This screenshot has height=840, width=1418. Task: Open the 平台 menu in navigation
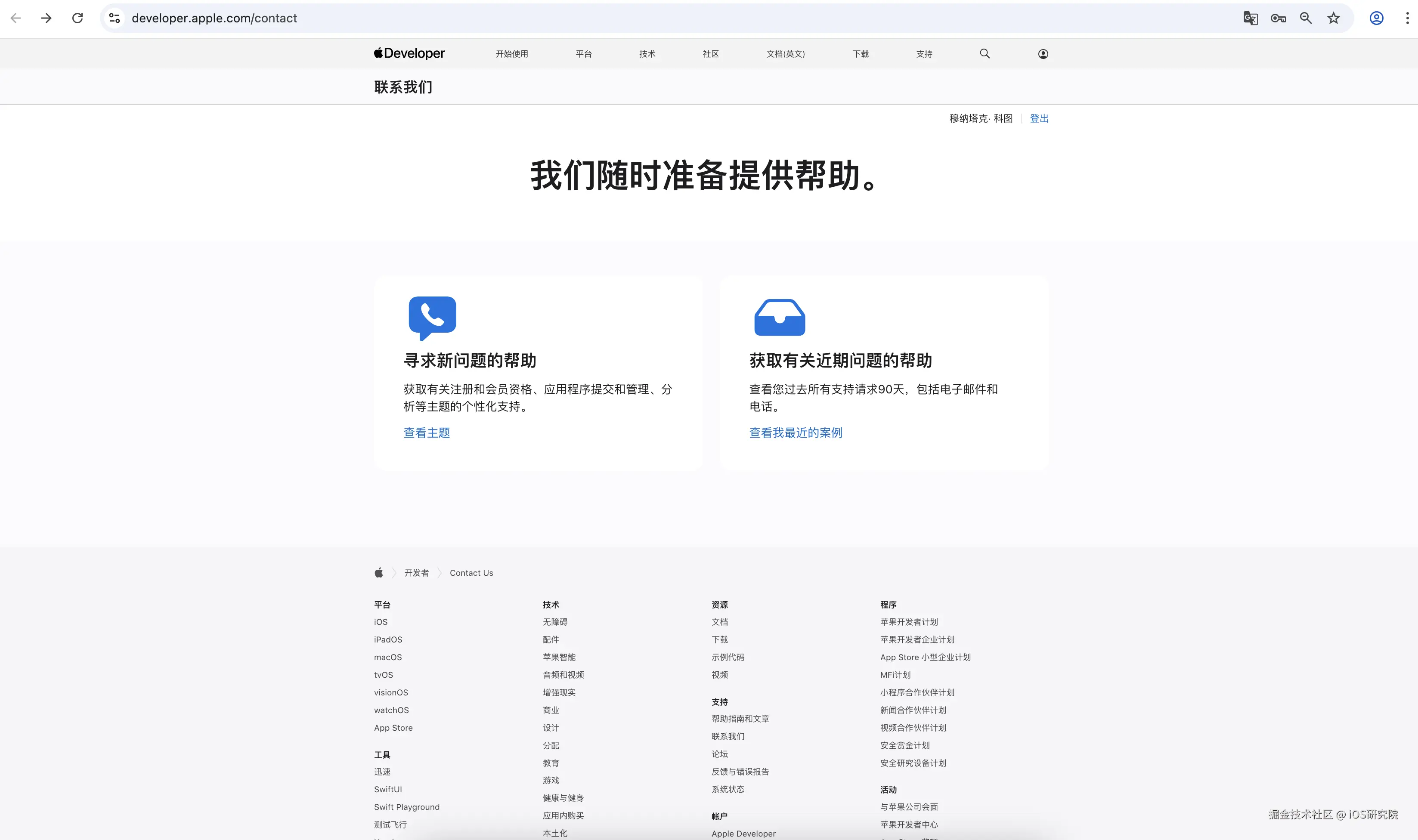click(584, 54)
